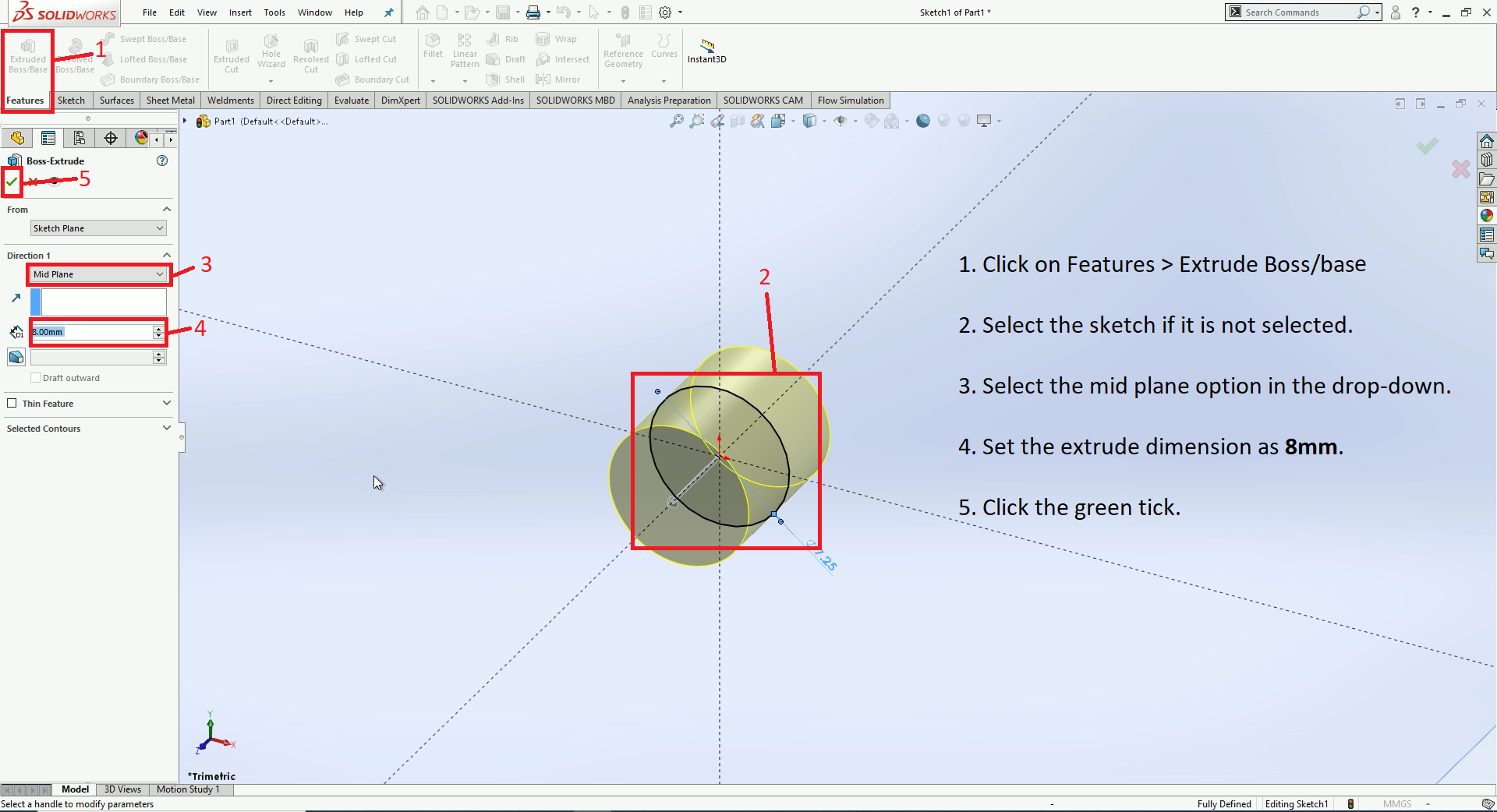Click the Instant3D button
This screenshot has height=812, width=1497.
[707, 51]
